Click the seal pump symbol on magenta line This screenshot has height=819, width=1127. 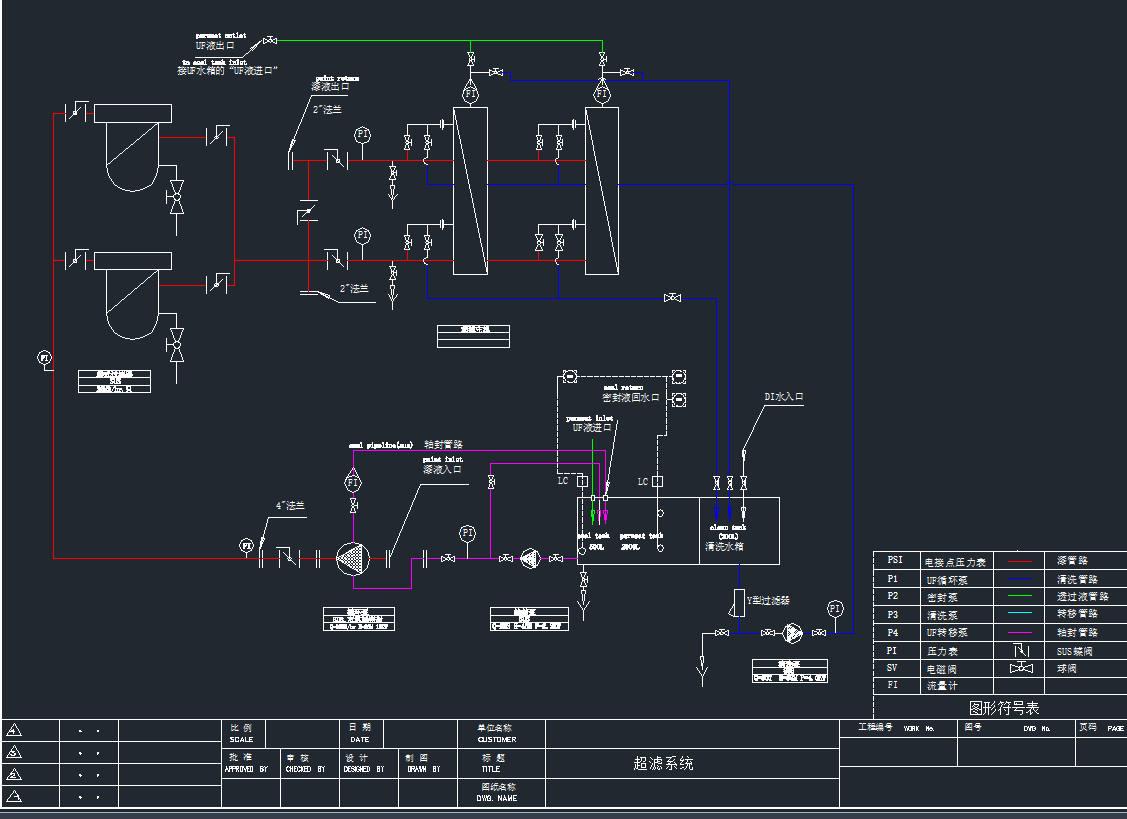click(x=530, y=558)
